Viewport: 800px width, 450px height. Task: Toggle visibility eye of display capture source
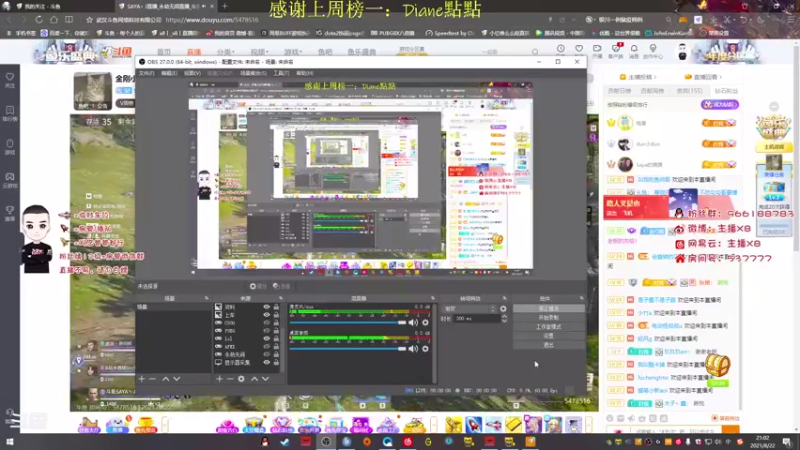pos(266,362)
